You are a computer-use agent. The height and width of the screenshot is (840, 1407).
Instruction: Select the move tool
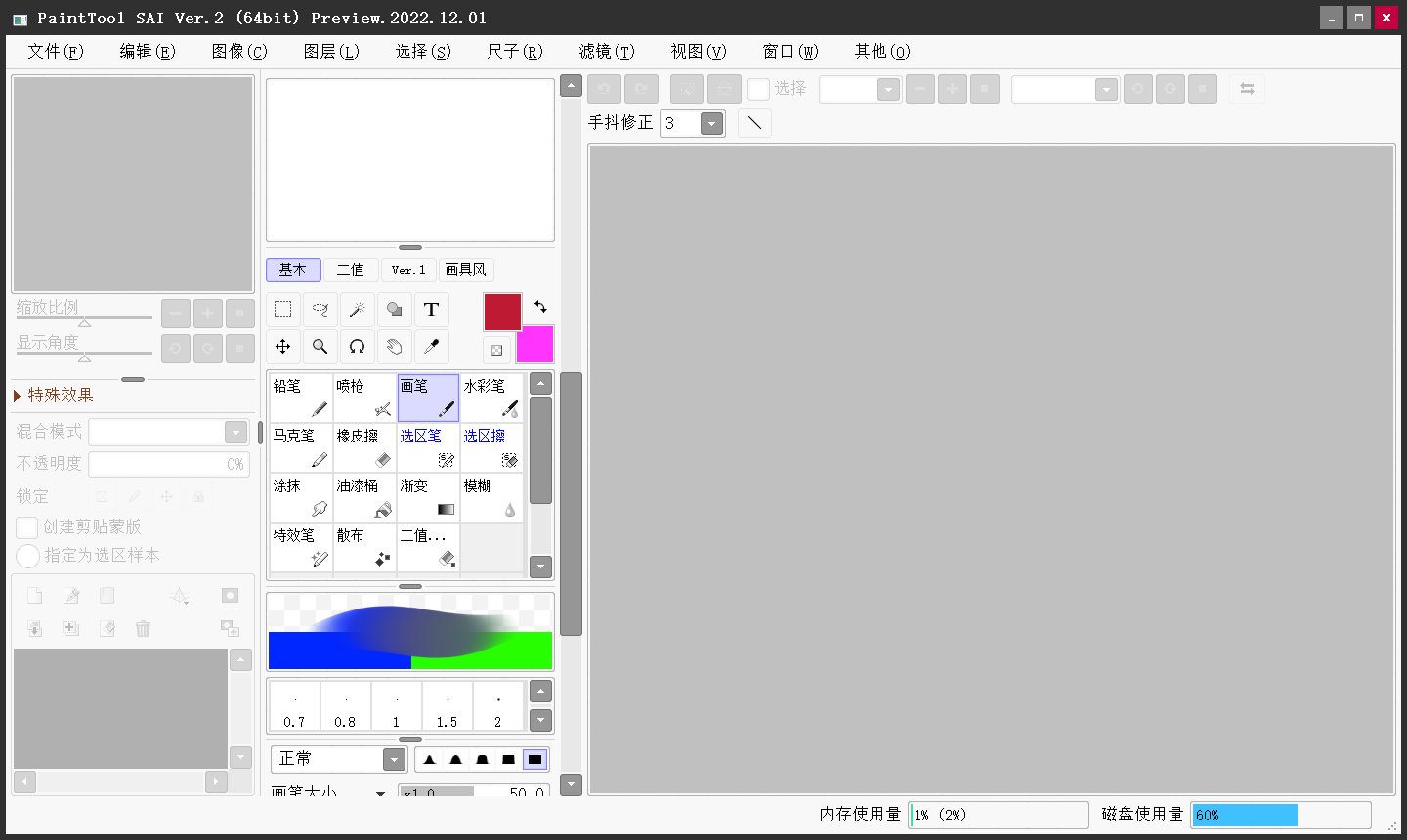click(282, 347)
